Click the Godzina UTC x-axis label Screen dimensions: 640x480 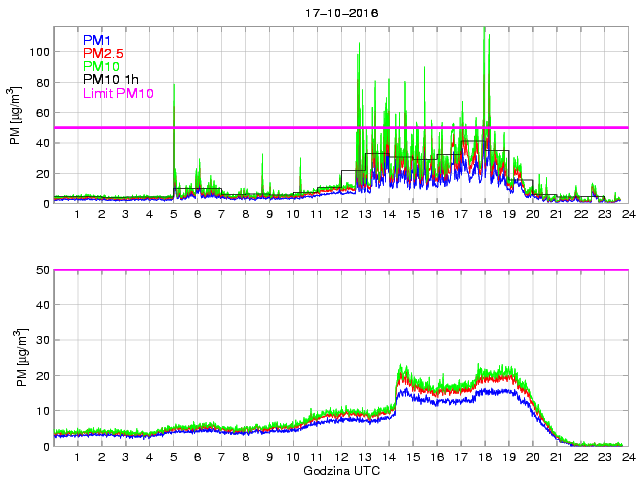click(x=339, y=470)
